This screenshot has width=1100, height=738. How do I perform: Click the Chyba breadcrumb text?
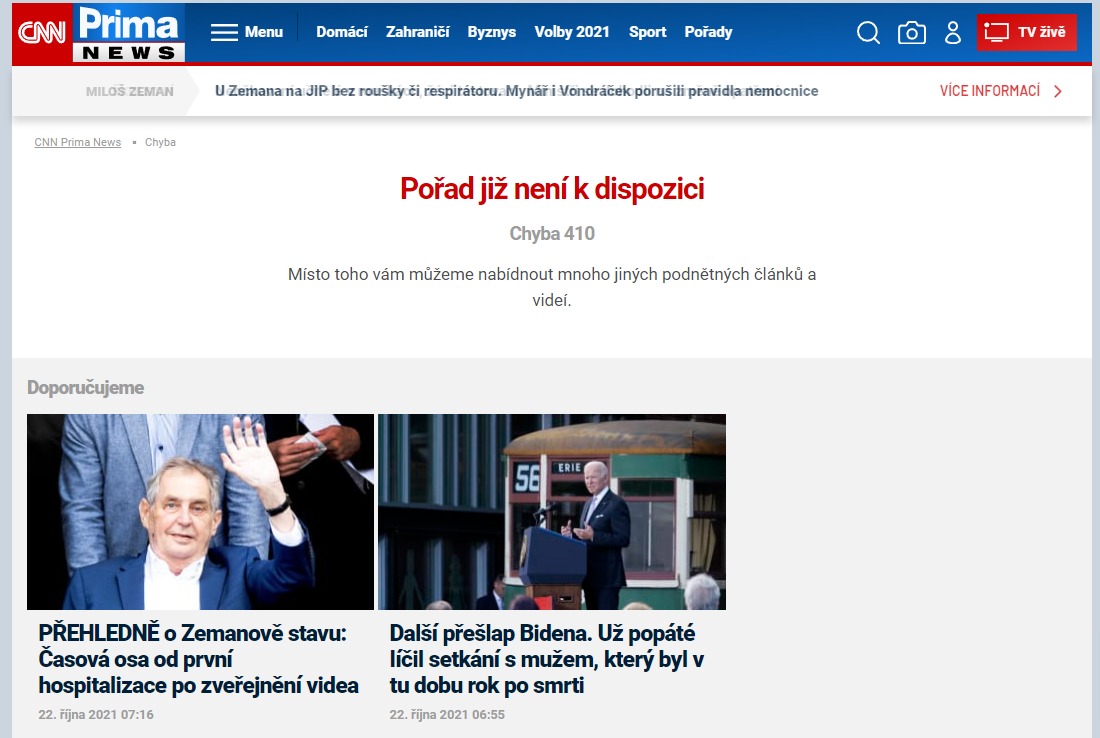point(160,142)
